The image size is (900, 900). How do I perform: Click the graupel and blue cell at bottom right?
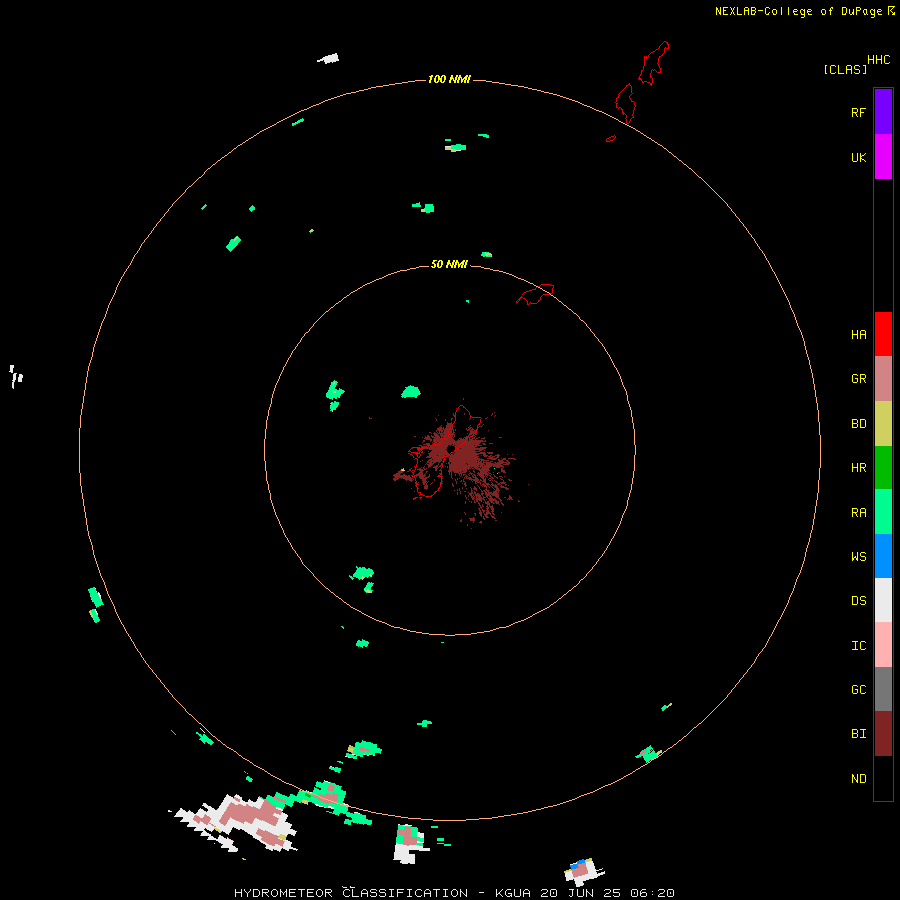click(x=583, y=872)
